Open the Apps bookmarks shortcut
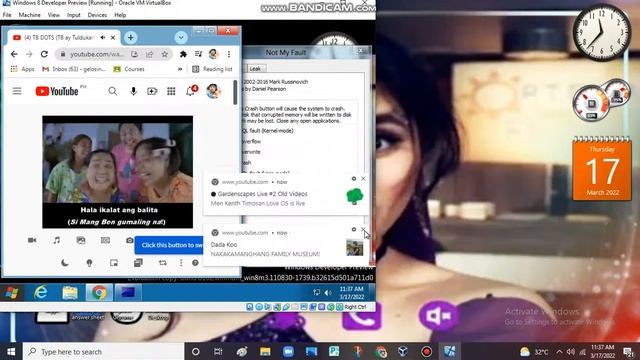 (x=22, y=69)
